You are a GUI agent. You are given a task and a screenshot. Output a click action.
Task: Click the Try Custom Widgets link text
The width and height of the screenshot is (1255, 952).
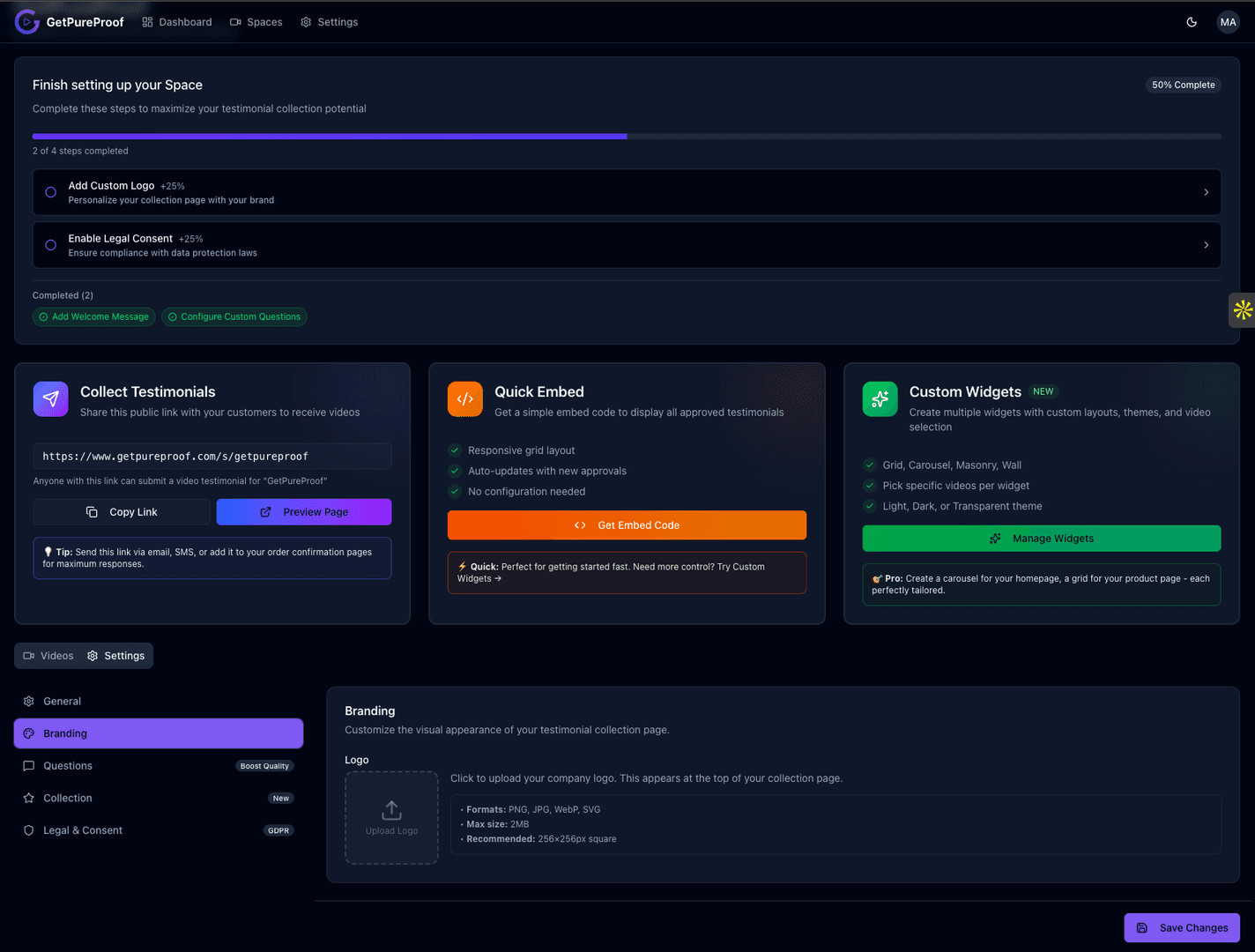pyautogui.click(x=611, y=573)
